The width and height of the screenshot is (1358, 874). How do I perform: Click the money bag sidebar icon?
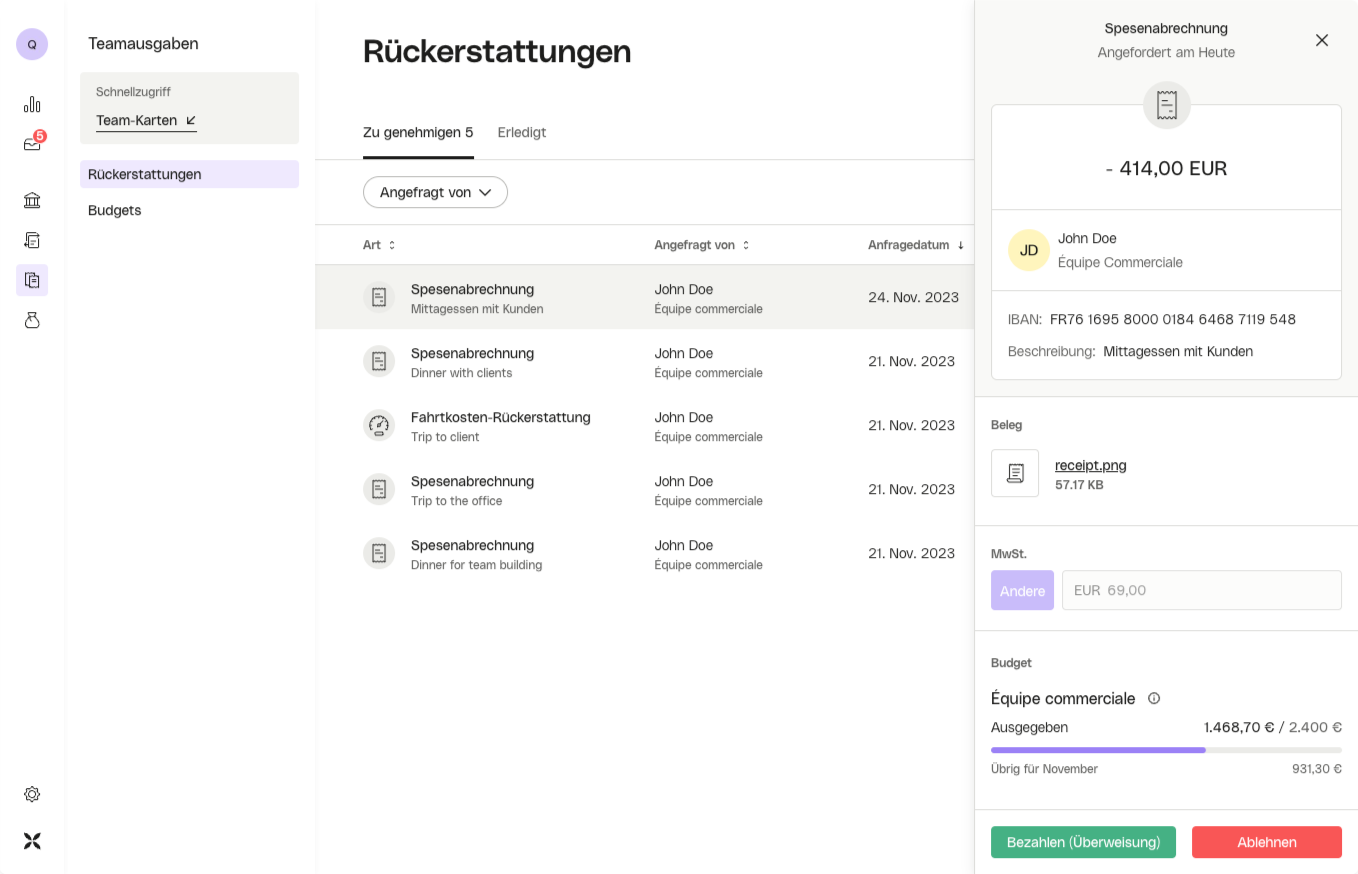(x=32, y=320)
